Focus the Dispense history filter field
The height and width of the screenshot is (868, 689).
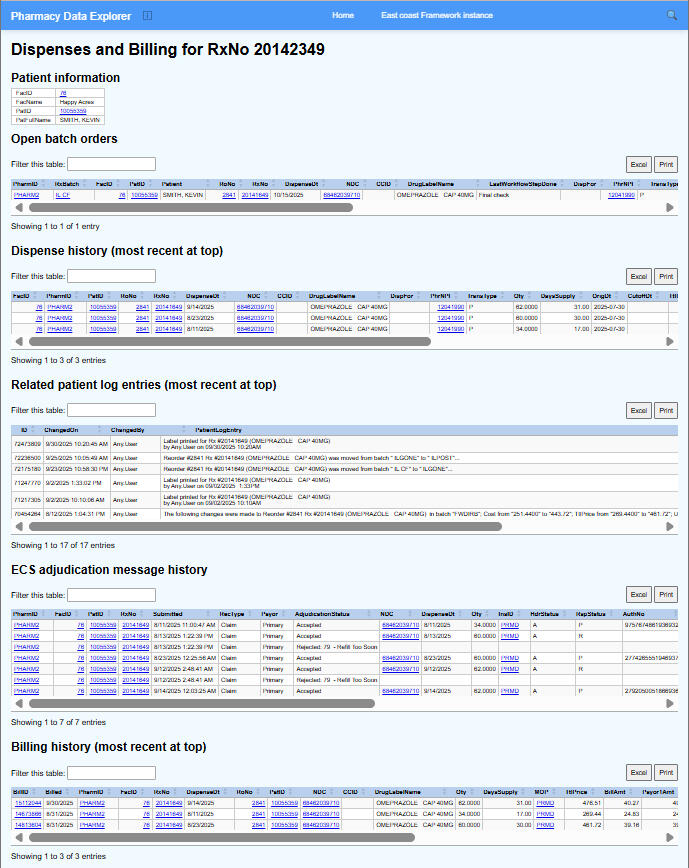[111, 276]
